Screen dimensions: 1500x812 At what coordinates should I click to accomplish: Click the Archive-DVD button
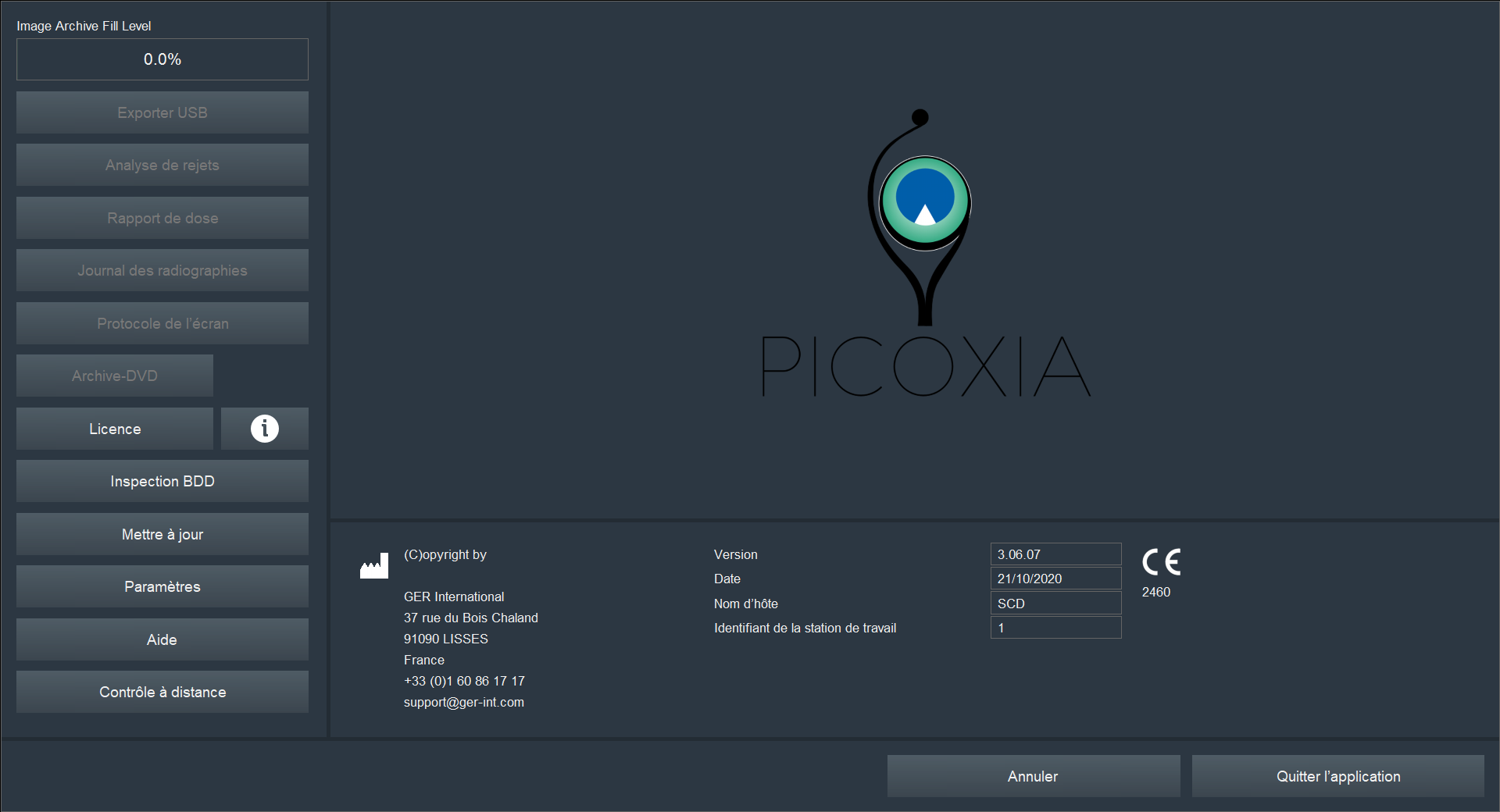click(x=115, y=376)
